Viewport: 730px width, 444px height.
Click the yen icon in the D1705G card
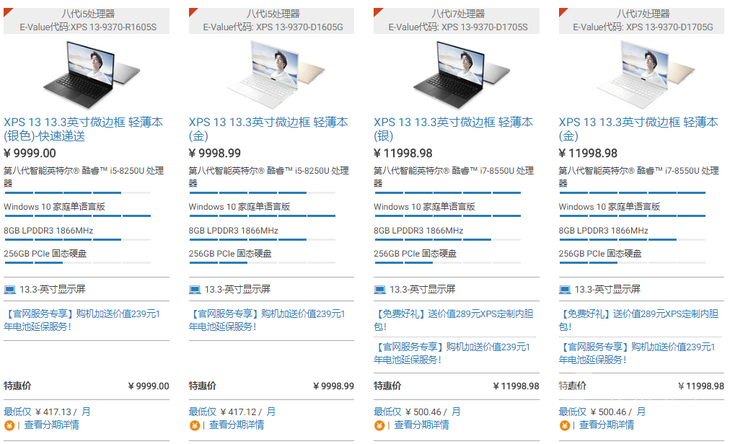coord(564,425)
